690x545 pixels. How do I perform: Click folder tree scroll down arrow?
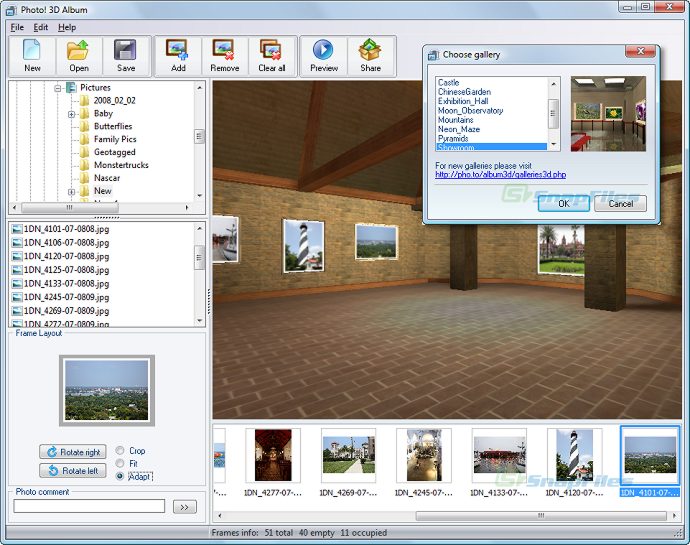(x=200, y=195)
